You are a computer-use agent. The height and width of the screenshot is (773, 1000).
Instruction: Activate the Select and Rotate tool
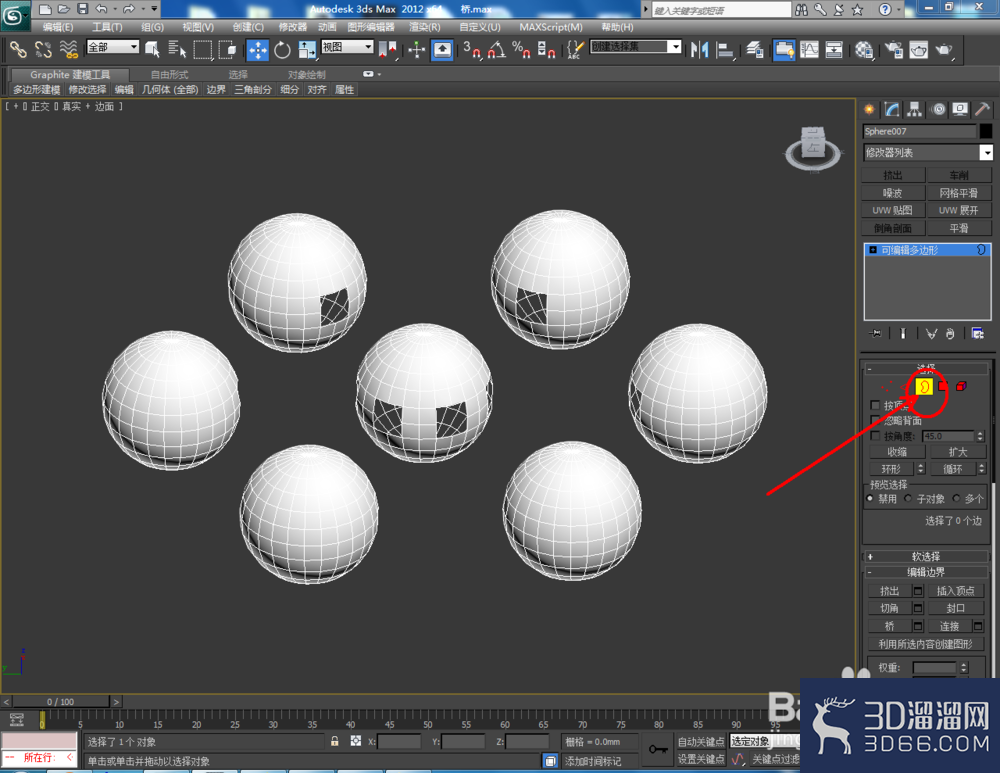point(282,50)
